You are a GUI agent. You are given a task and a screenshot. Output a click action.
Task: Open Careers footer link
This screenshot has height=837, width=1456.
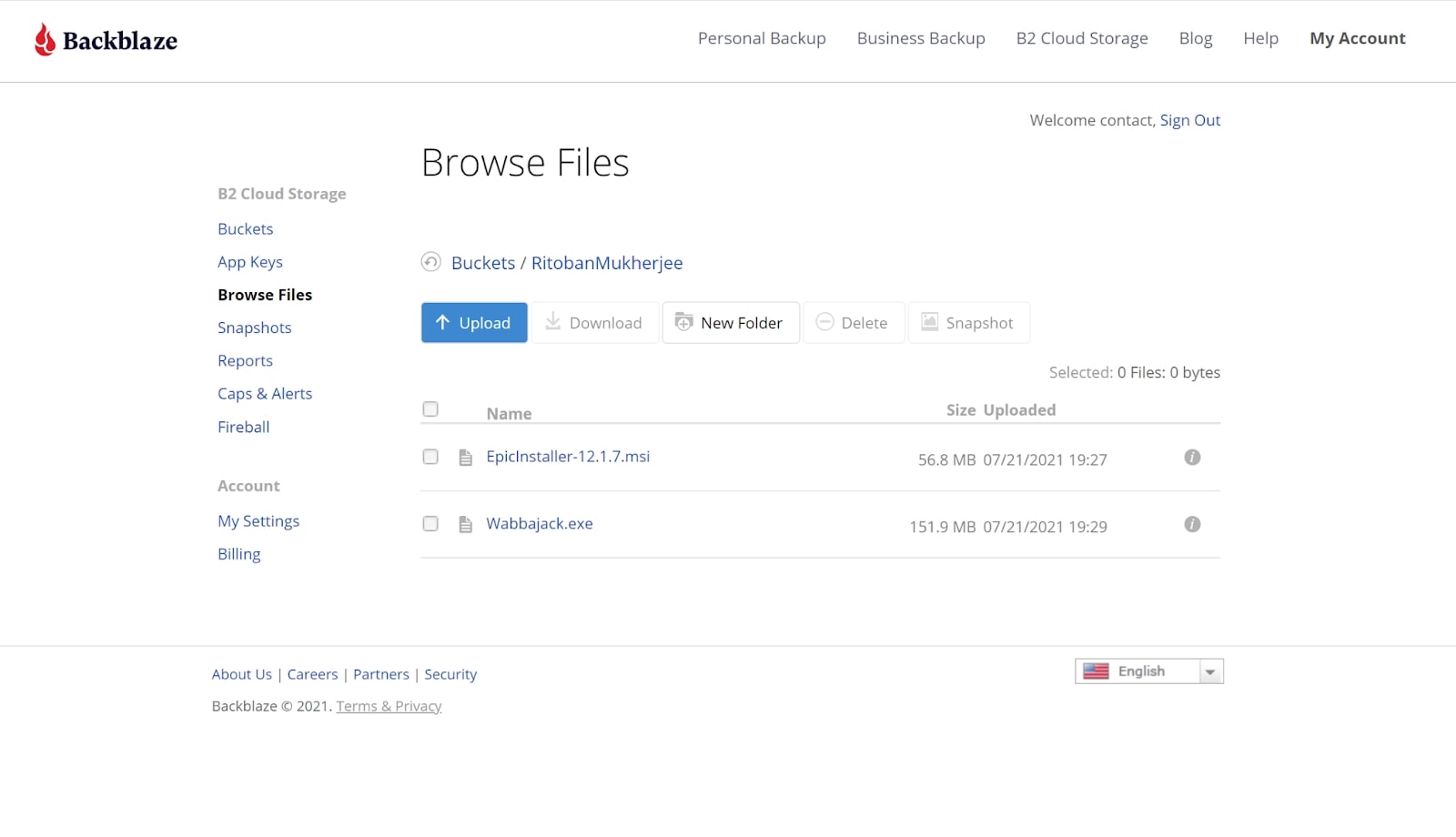312,674
